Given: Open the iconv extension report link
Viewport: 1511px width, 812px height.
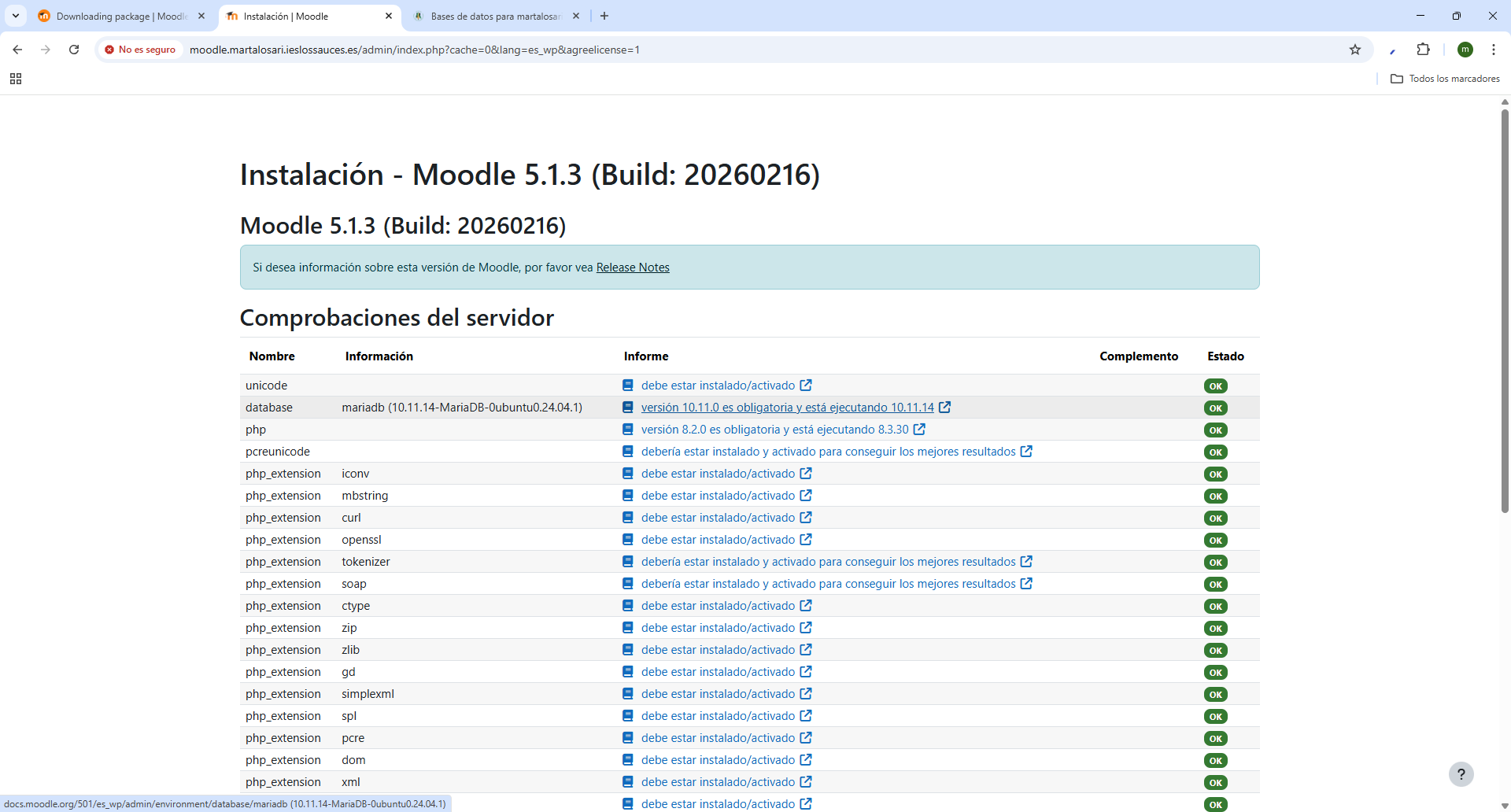Looking at the screenshot, I should [x=718, y=474].
